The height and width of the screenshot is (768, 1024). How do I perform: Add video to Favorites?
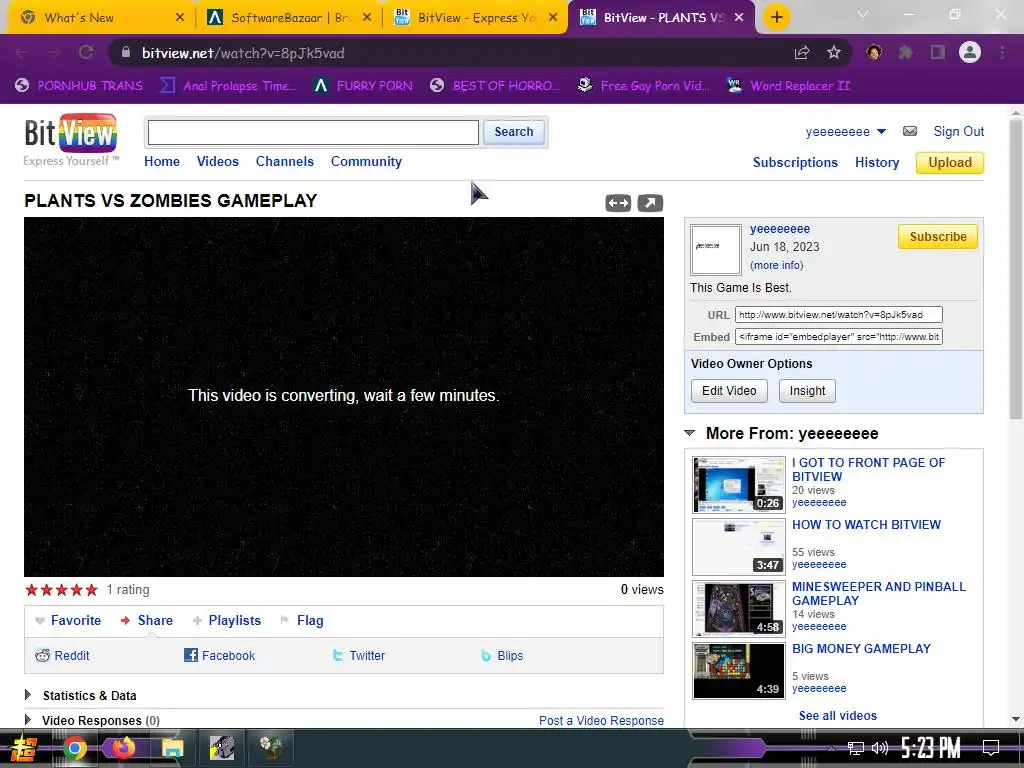tap(69, 620)
